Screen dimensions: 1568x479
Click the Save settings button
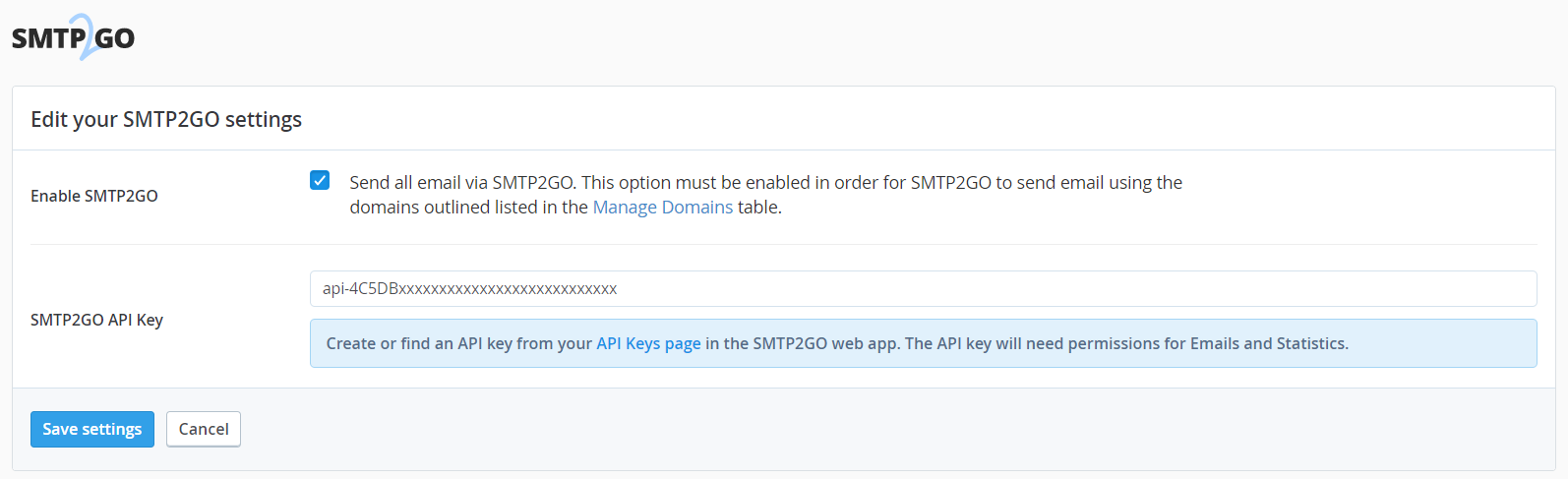click(x=92, y=429)
